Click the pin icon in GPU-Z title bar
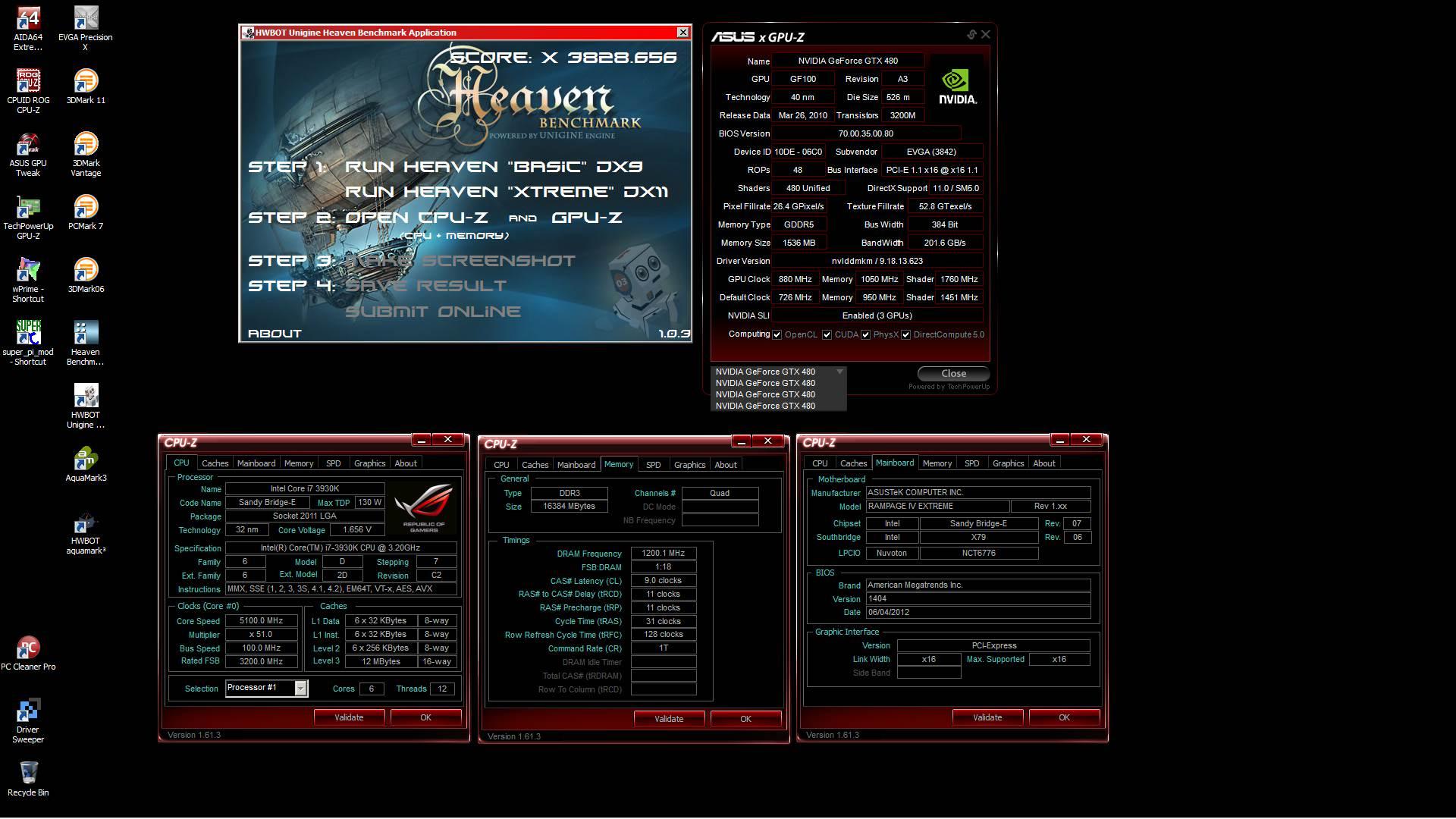This screenshot has width=1456, height=819. [971, 35]
